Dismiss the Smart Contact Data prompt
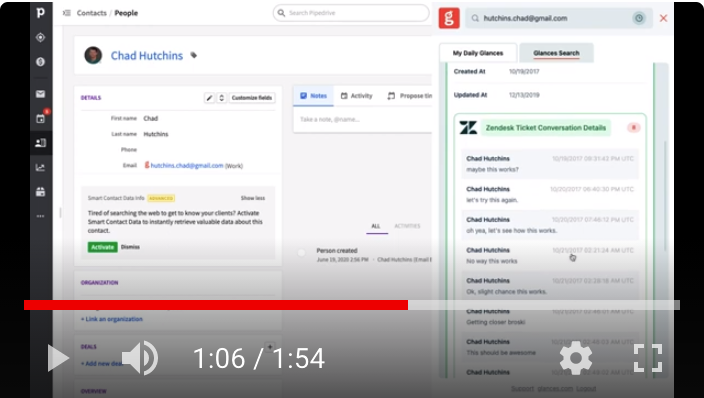Viewport: 704px width, 398px height. click(130, 247)
